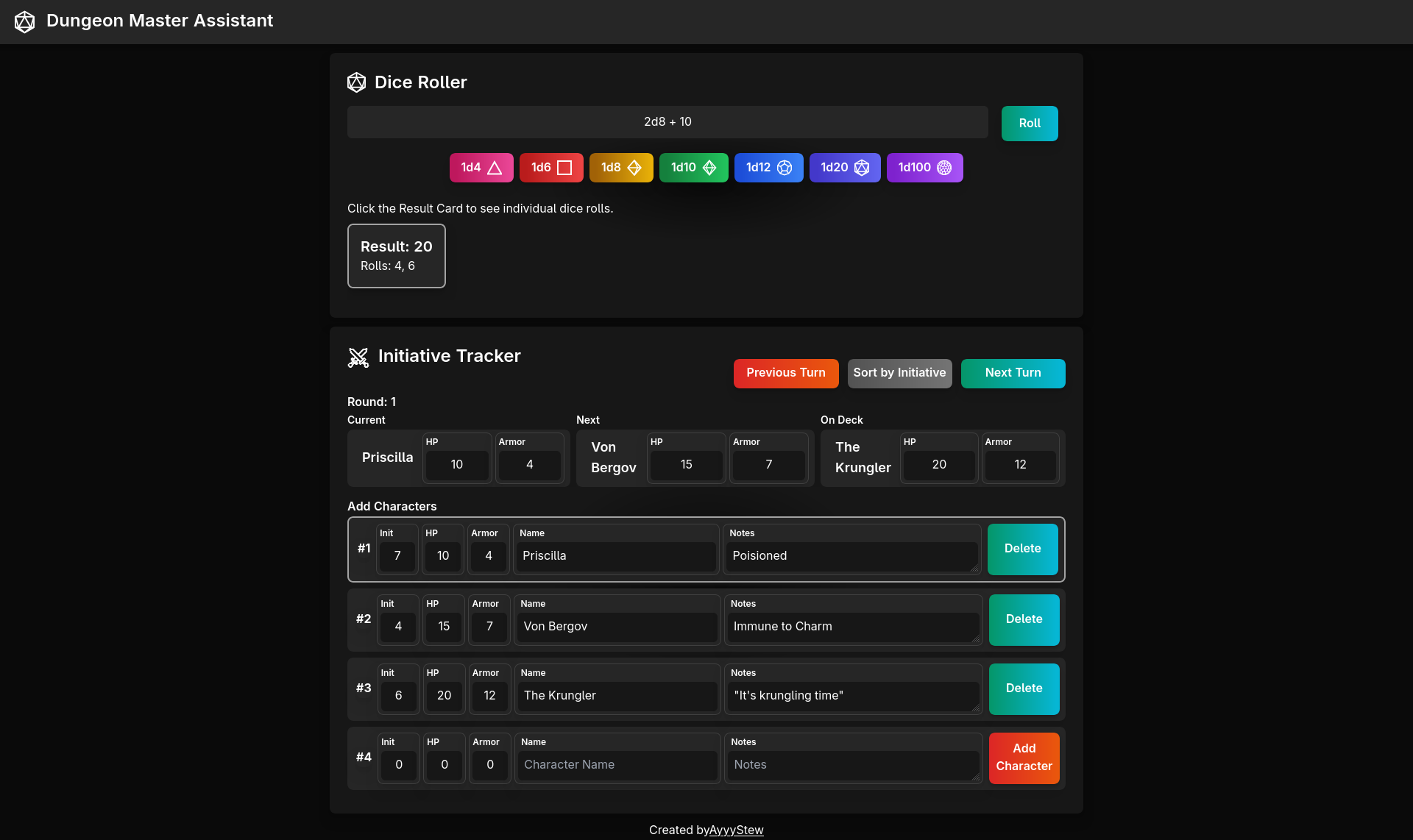Delete Von Bergov from the tracker

[1024, 619]
